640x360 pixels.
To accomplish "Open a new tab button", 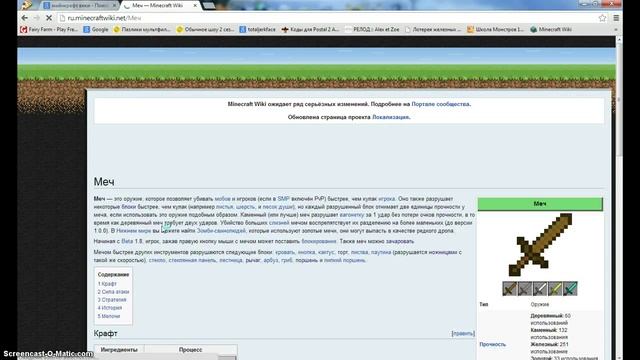I will tap(209, 6).
